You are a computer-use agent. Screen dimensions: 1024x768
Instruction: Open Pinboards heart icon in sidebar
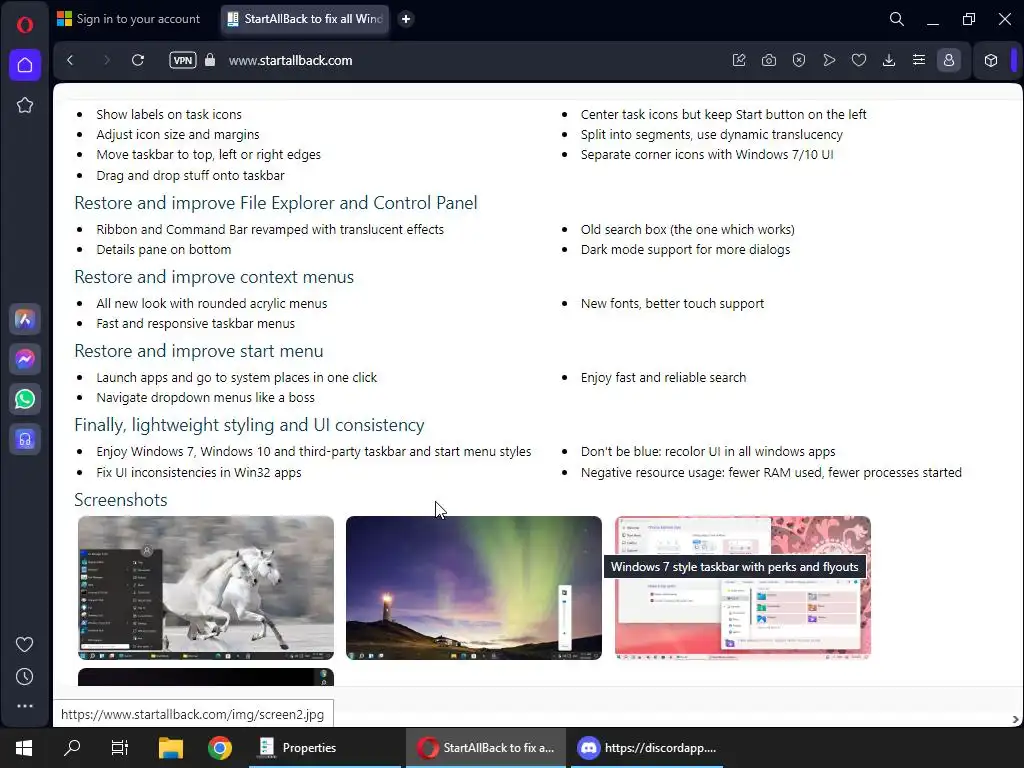click(x=25, y=645)
